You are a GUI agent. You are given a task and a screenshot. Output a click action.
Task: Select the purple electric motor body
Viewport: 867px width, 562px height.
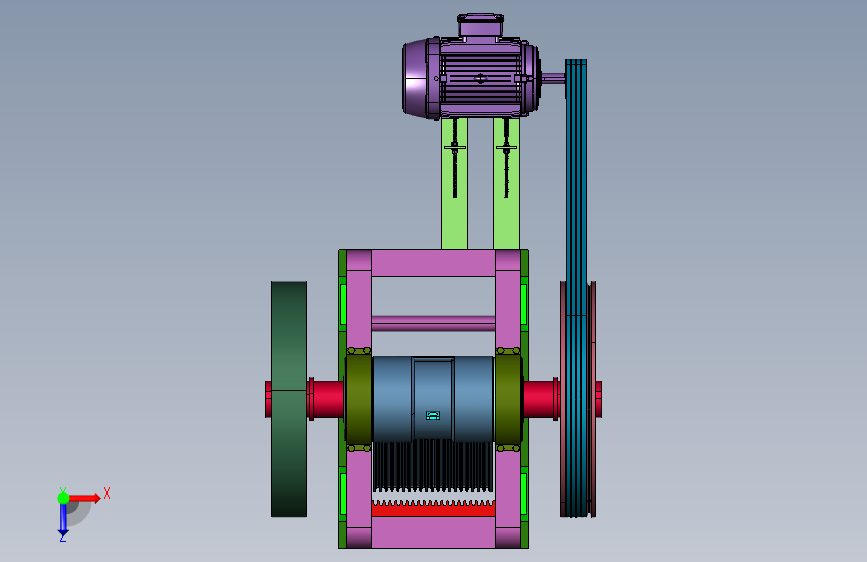[x=471, y=77]
